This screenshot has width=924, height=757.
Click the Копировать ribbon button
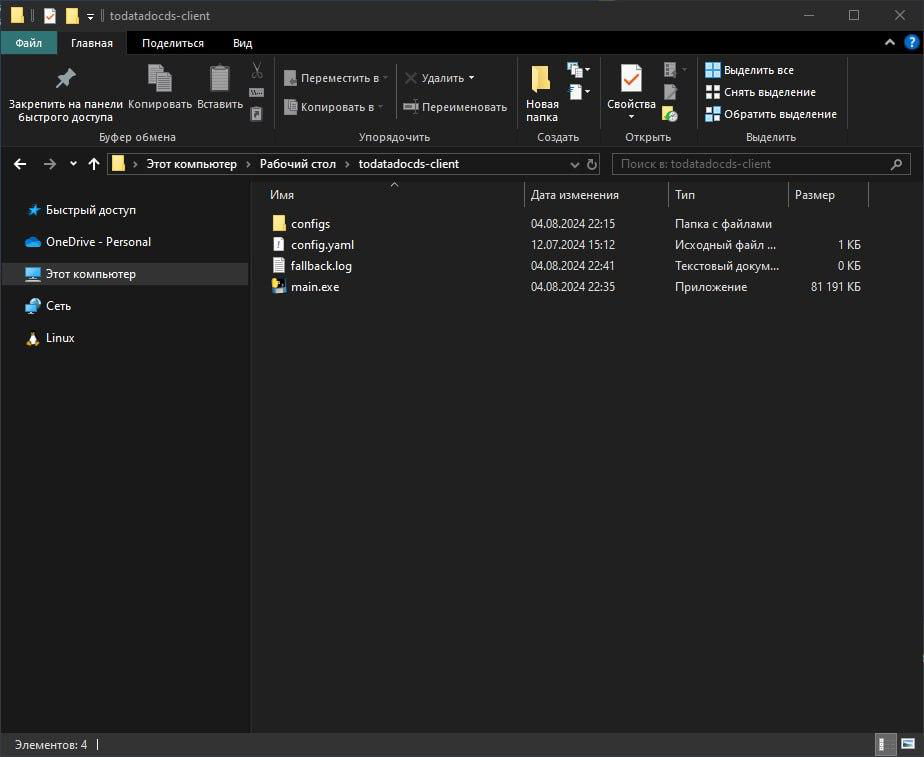[x=160, y=87]
